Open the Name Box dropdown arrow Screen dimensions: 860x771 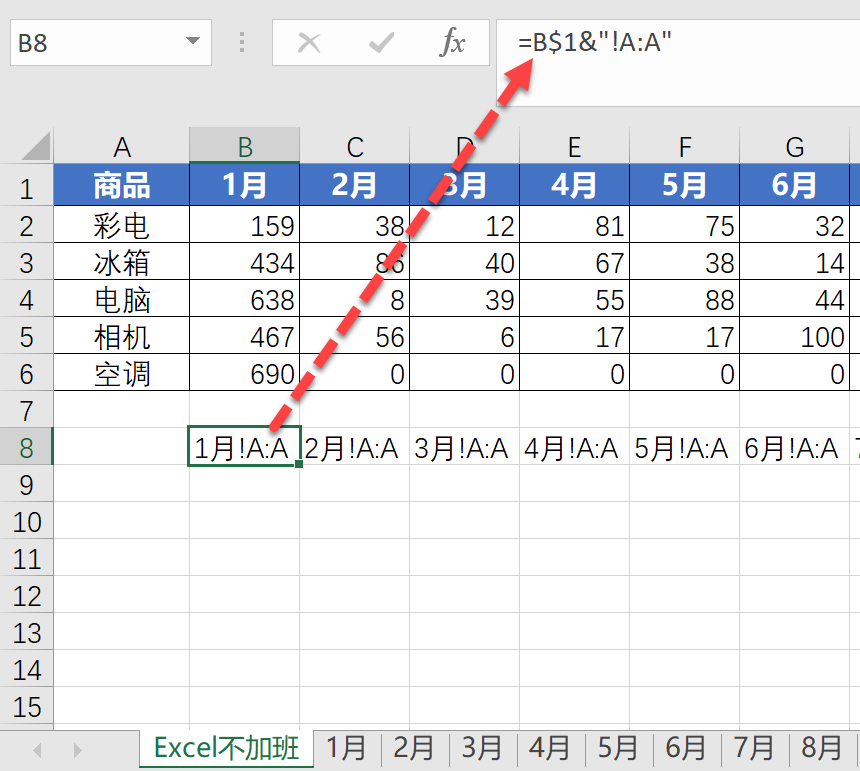point(193,41)
